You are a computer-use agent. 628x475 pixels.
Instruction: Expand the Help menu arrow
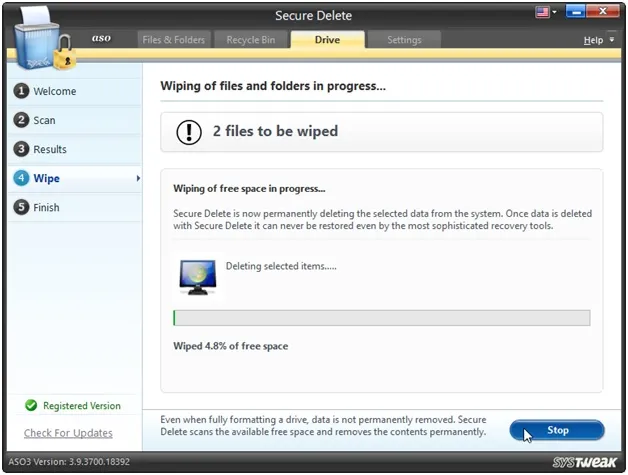(x=612, y=40)
